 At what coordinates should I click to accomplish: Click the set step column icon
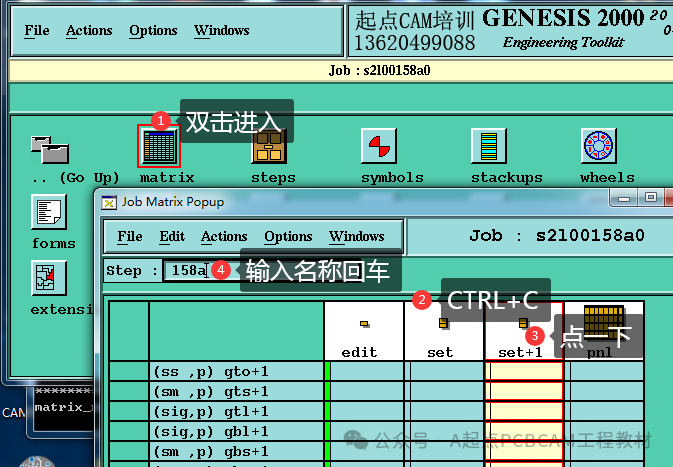coord(443,323)
